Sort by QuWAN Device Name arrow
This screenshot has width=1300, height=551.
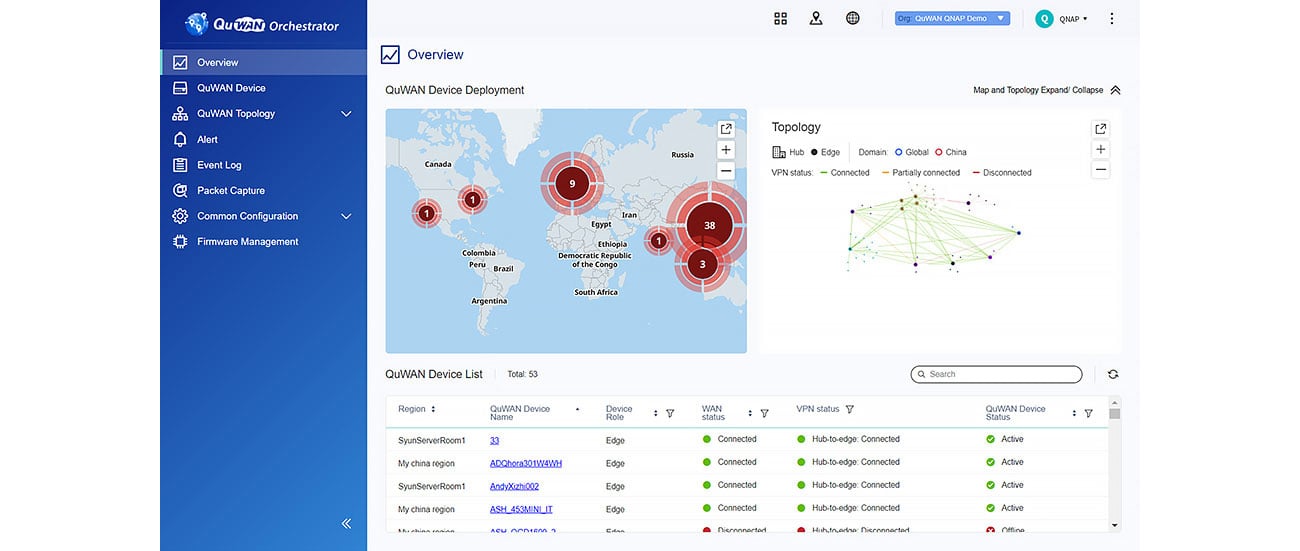pos(577,409)
